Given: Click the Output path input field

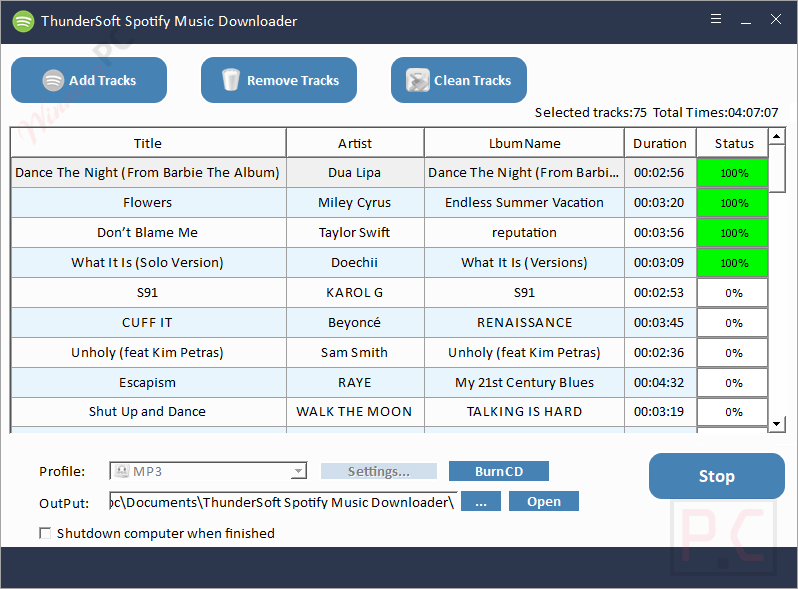Looking at the screenshot, I should point(283,502).
